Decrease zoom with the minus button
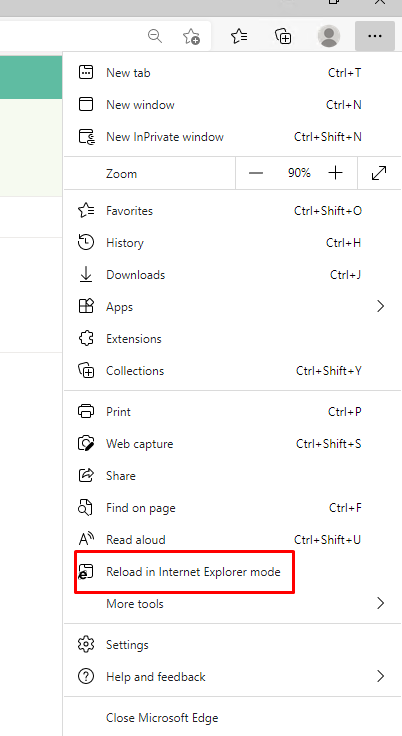The height and width of the screenshot is (736, 402). click(x=256, y=173)
